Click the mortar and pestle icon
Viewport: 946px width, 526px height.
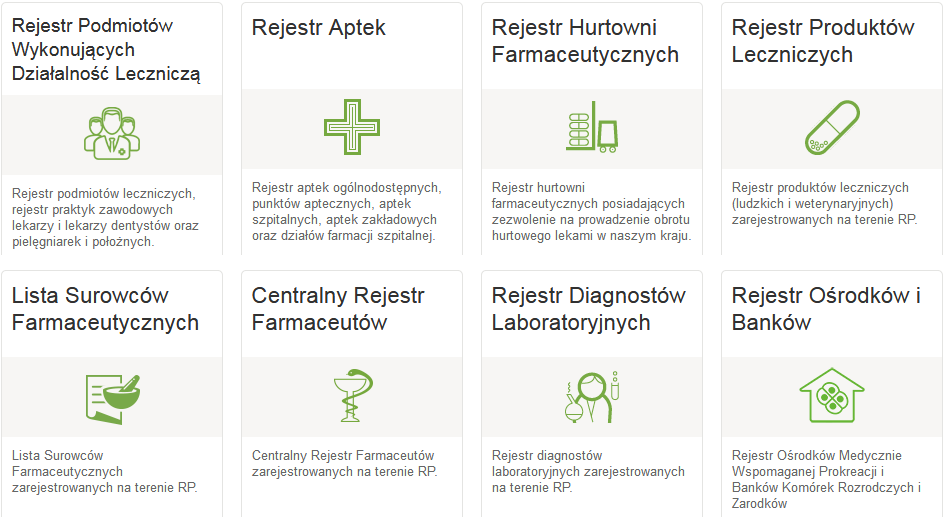pyautogui.click(x=111, y=396)
